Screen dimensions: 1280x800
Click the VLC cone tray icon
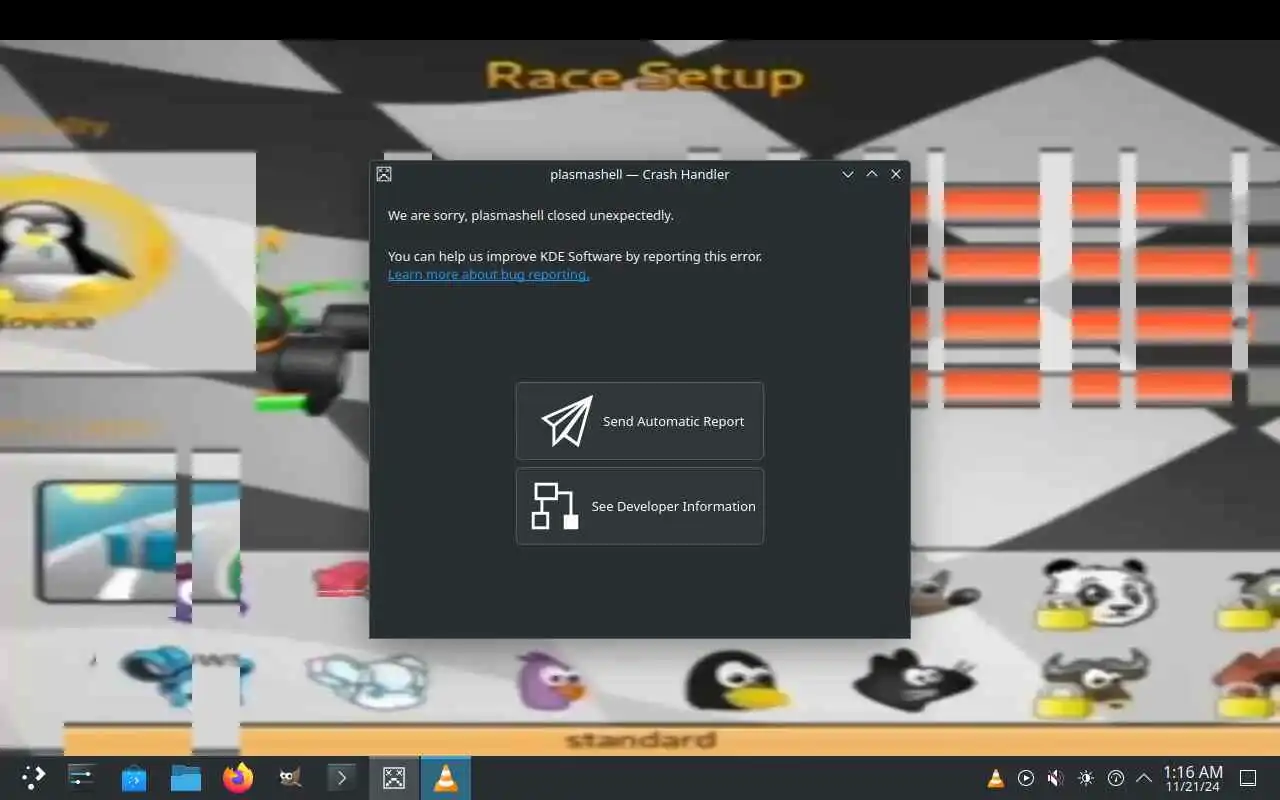pos(996,778)
